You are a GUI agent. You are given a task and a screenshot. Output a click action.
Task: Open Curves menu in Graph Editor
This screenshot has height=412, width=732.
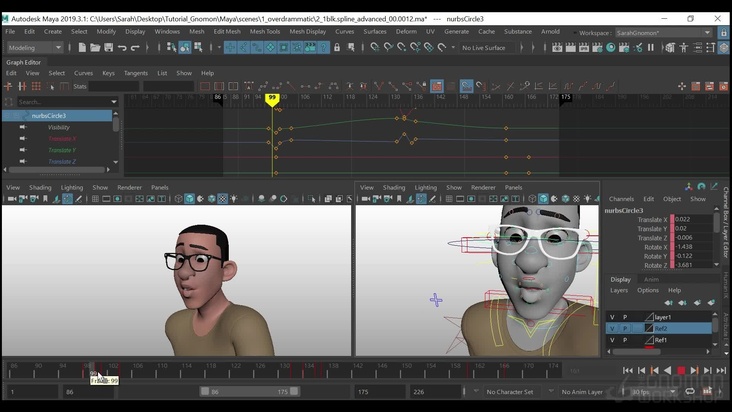[x=84, y=73]
